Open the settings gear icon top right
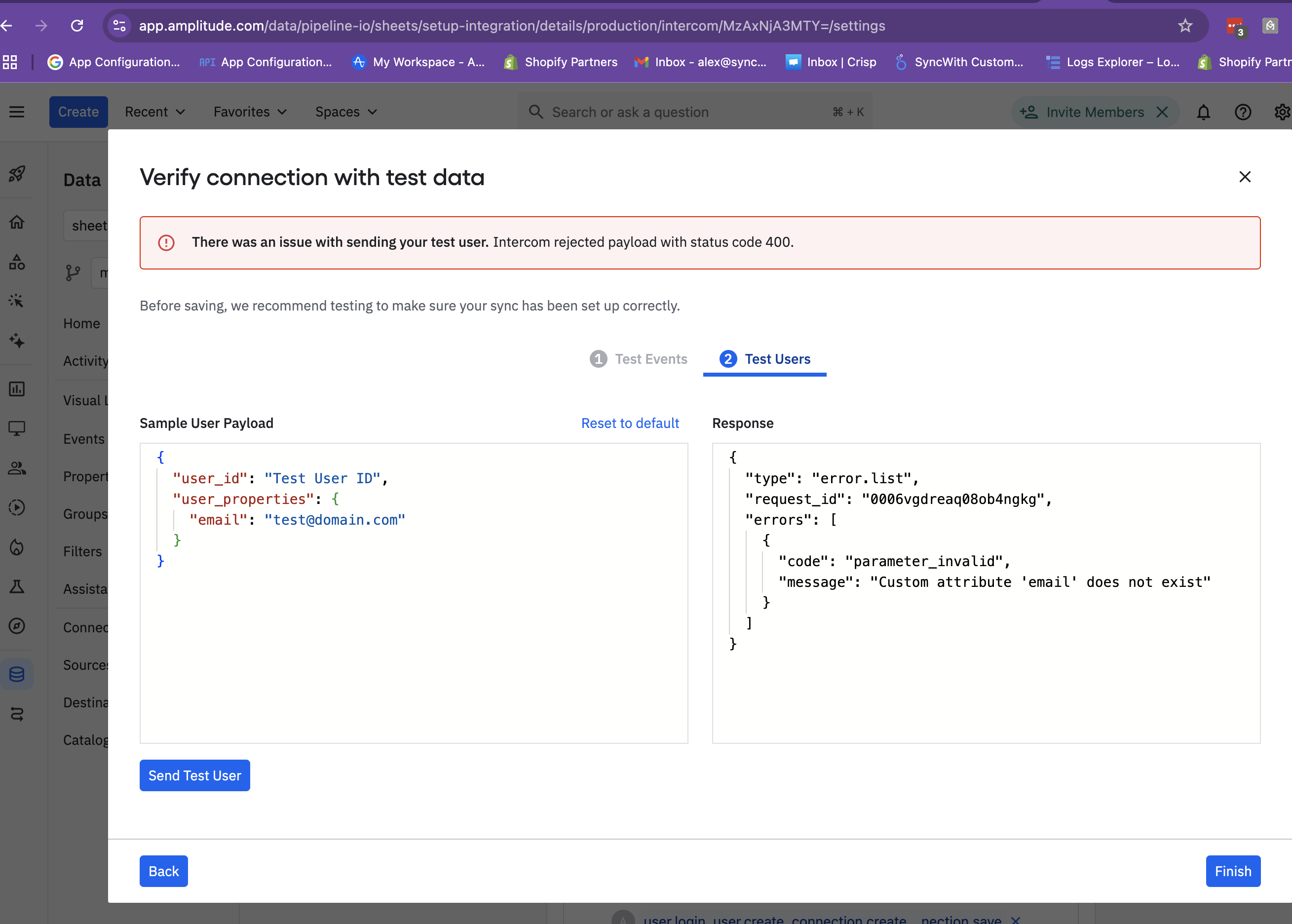 tap(1282, 112)
